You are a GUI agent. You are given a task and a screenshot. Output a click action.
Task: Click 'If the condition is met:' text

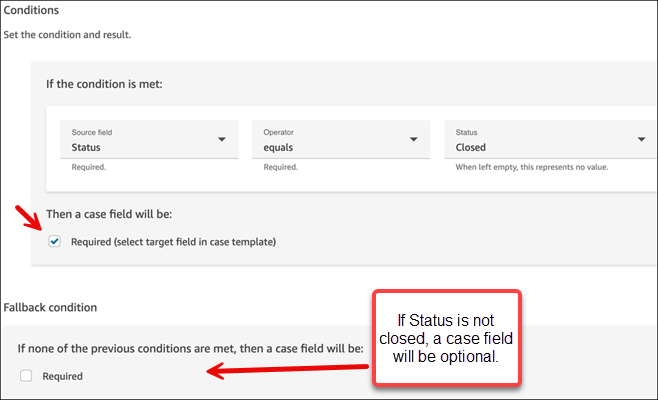(104, 84)
